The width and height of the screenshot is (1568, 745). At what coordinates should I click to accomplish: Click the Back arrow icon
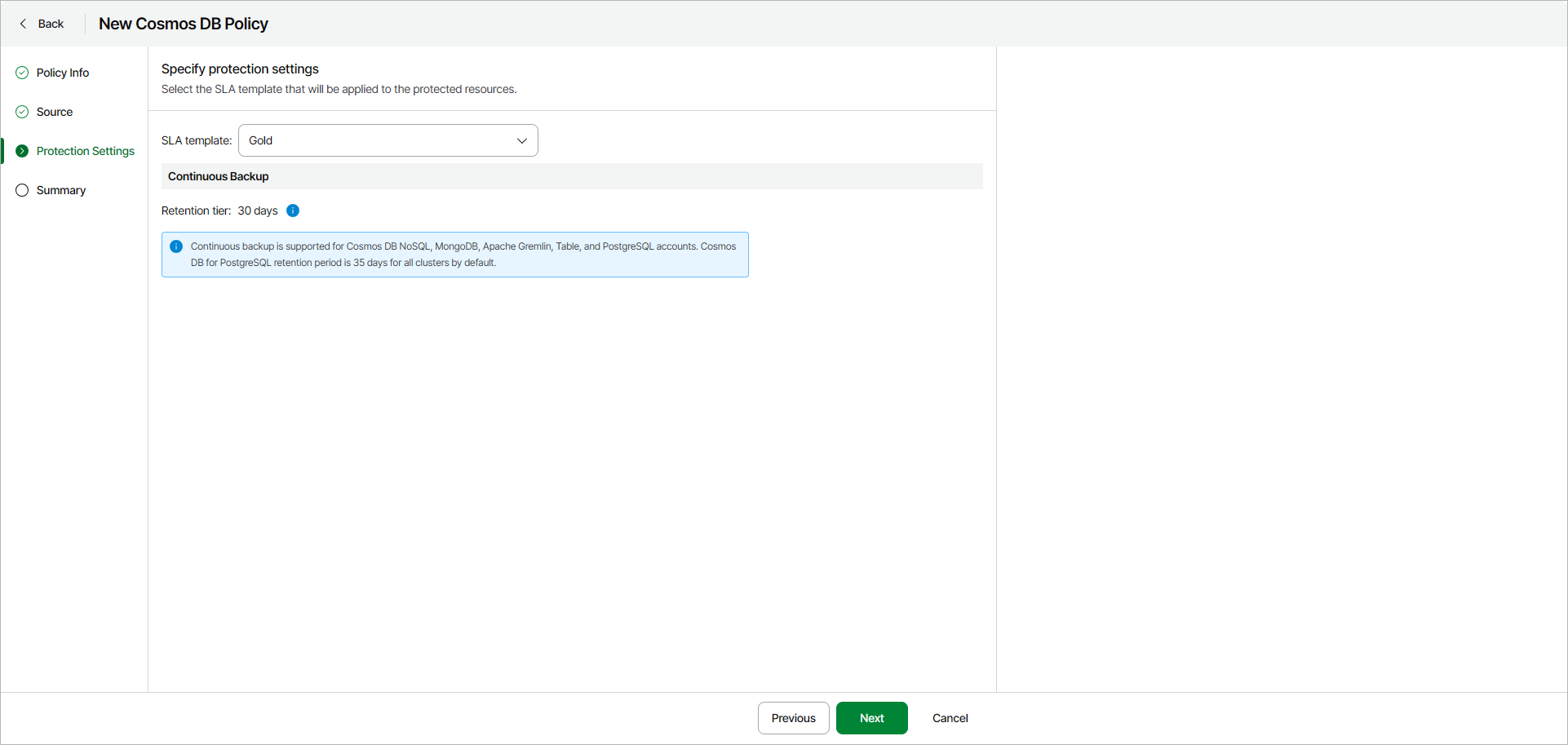[x=23, y=24]
